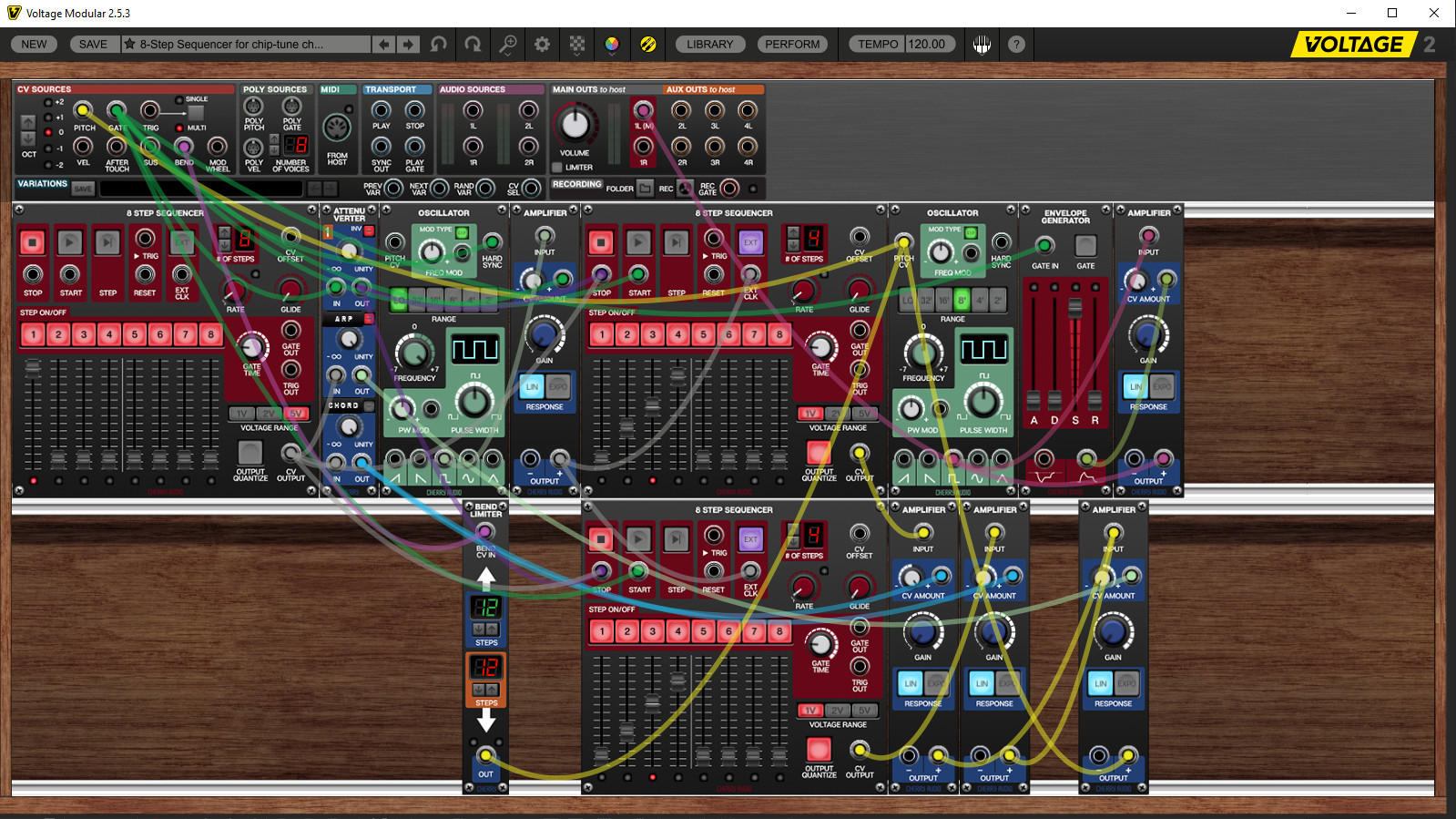This screenshot has width=1456, height=819.
Task: Toggle step 1 on the 8-step-count sequencer
Action: [x=34, y=334]
